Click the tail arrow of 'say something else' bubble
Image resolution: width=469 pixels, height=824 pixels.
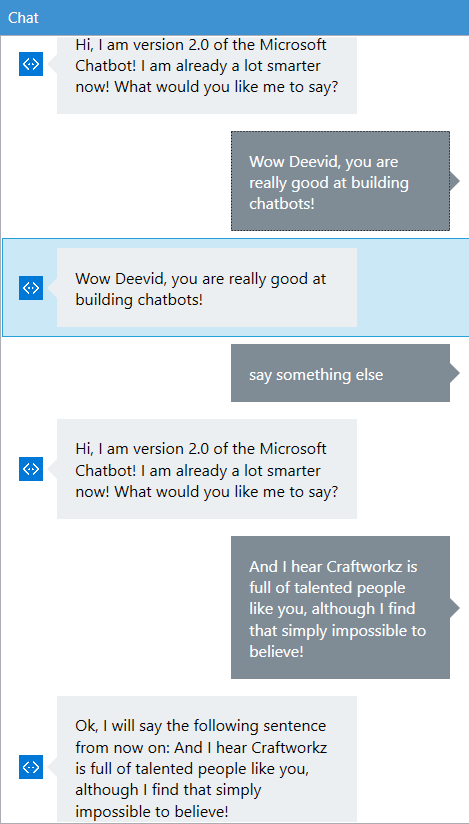point(455,373)
